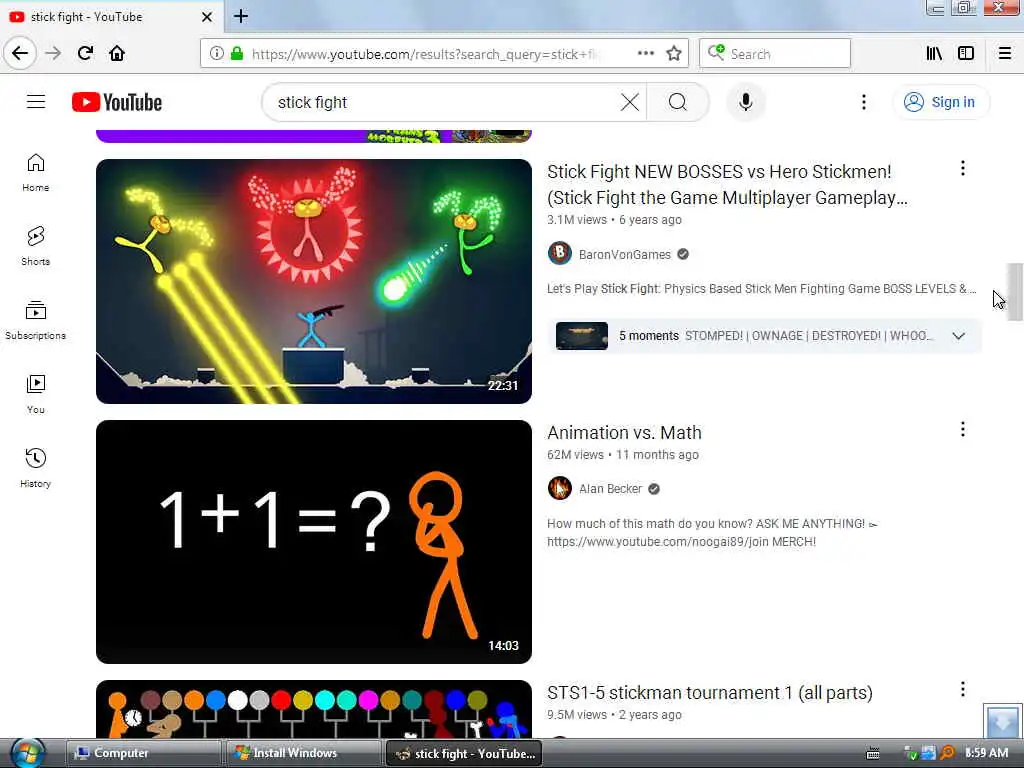
Task: Open page actions ellipsis in the address bar
Action: click(x=645, y=53)
